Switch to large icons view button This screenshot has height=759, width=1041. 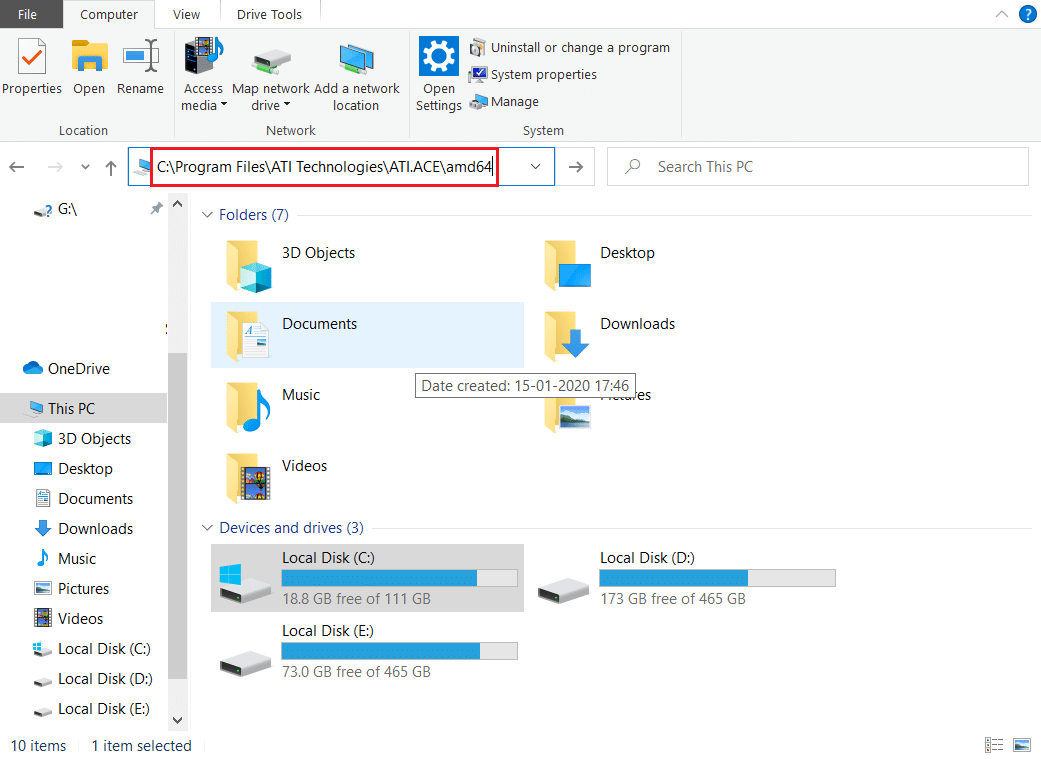click(x=1022, y=746)
